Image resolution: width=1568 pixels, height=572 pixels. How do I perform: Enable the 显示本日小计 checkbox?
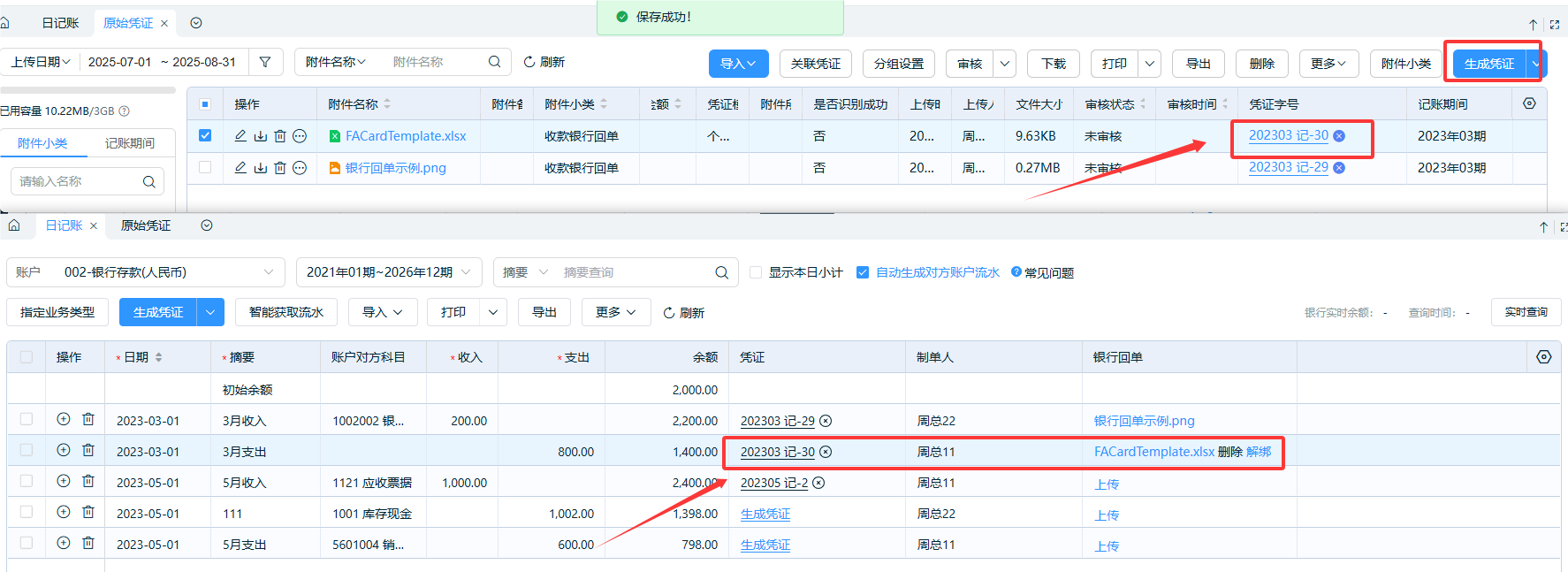coord(756,272)
